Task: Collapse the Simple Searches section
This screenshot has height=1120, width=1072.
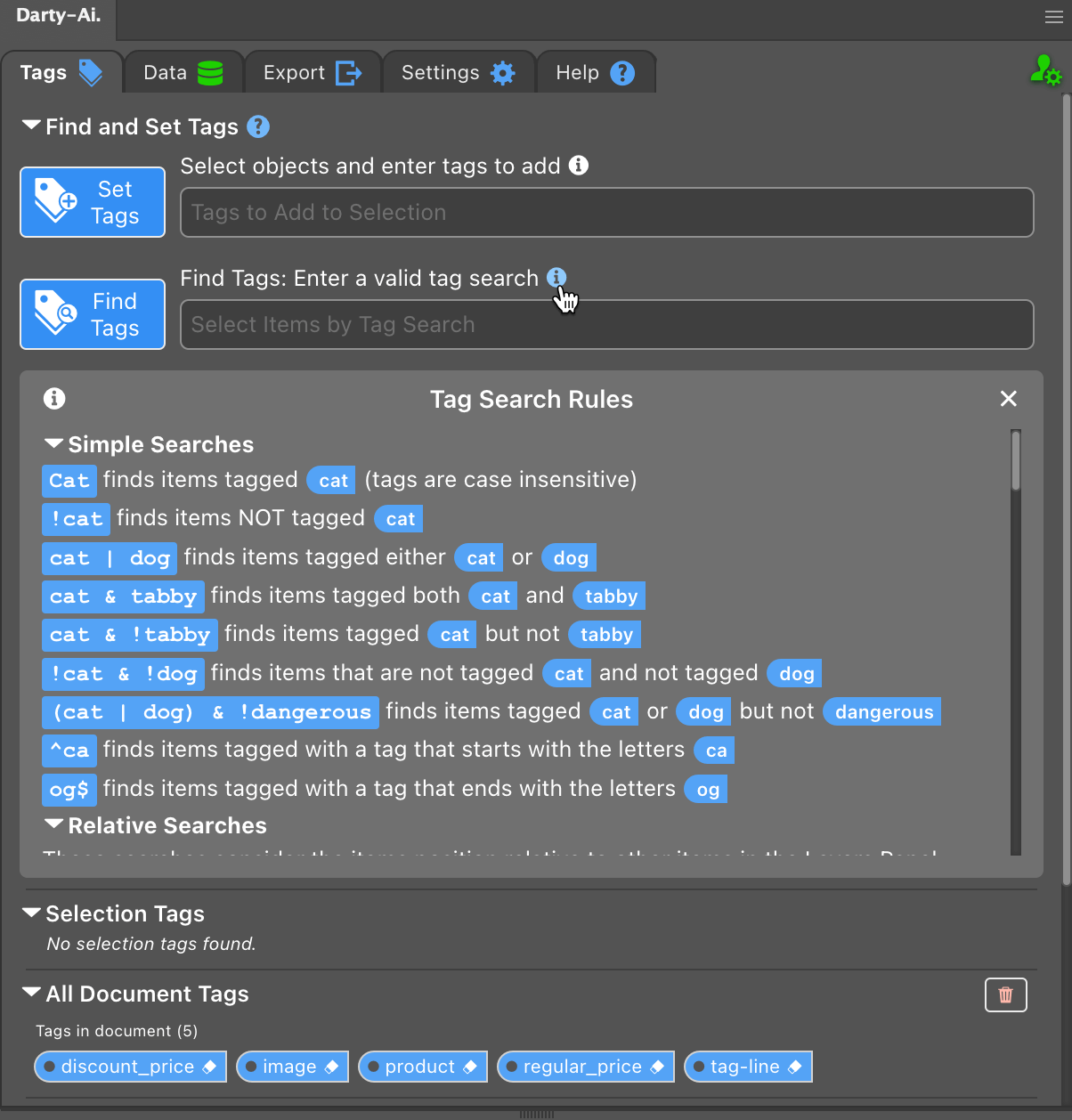Action: (53, 443)
